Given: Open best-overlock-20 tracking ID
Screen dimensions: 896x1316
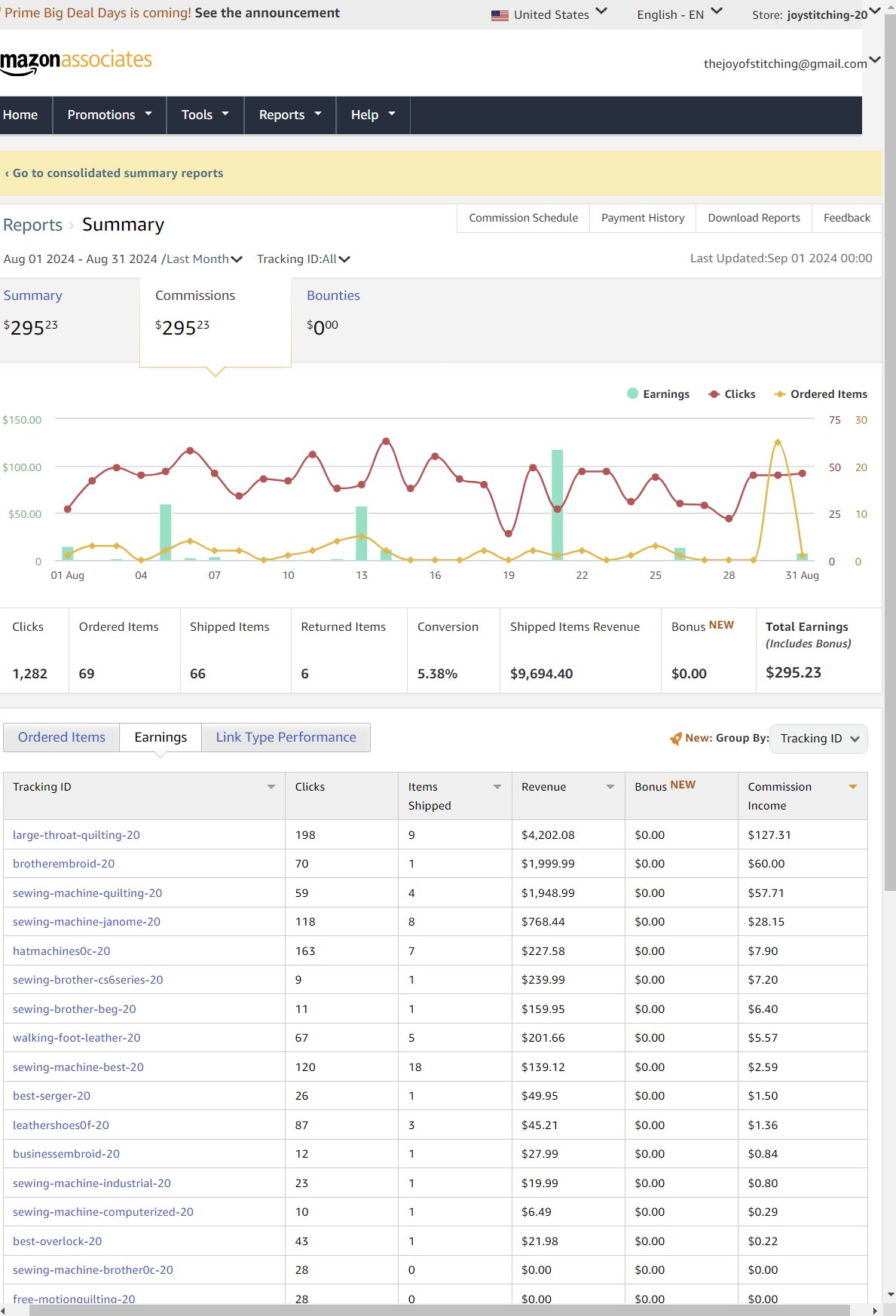Looking at the screenshot, I should coord(57,1241).
